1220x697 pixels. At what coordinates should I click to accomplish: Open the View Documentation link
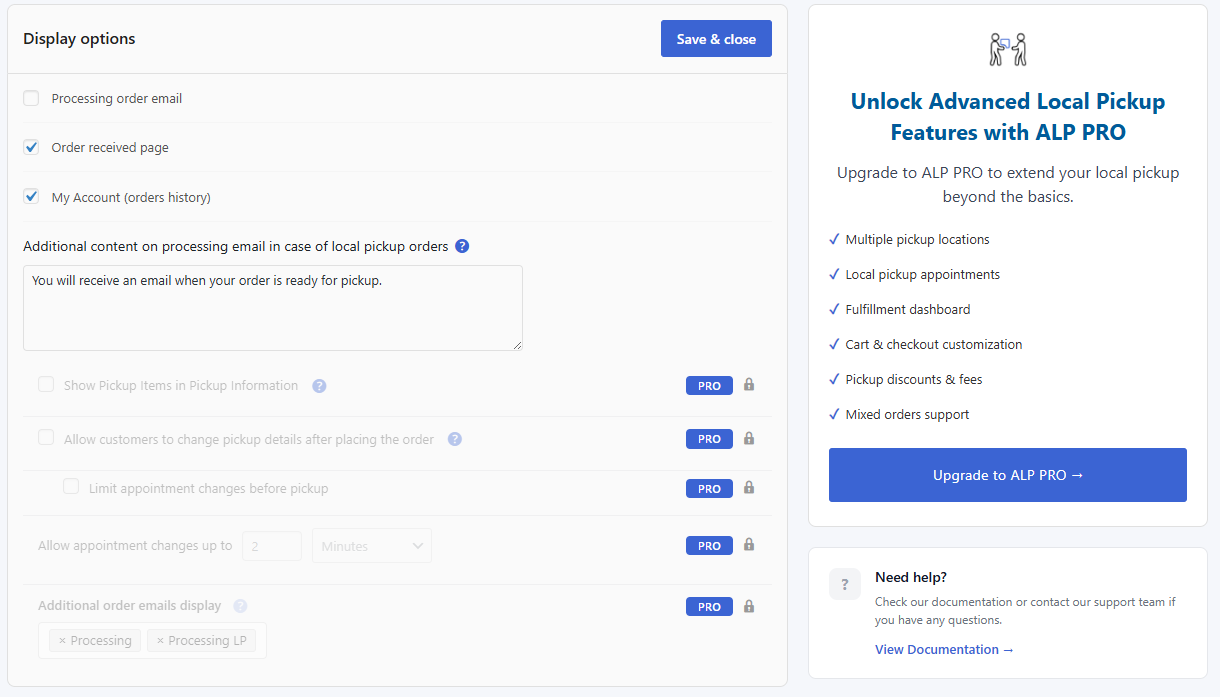click(944, 650)
